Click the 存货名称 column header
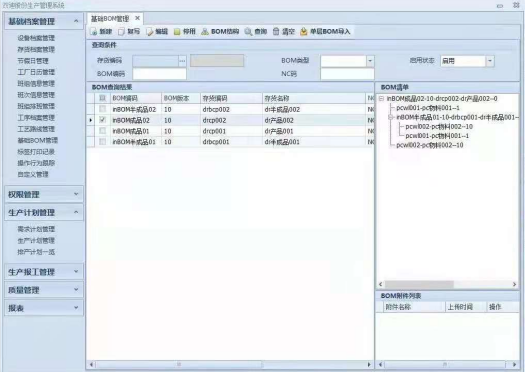 [313, 98]
